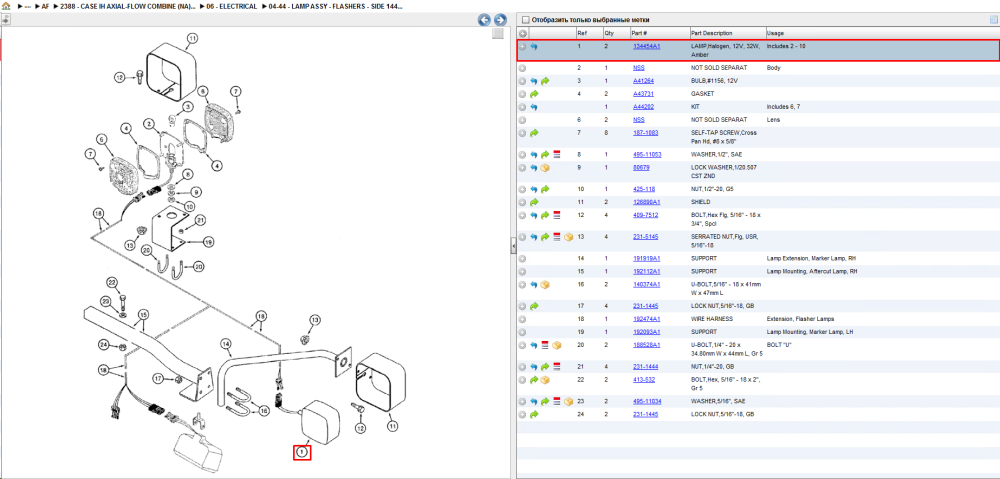This screenshot has height=479, width=1000.
Task: Expand the collapsed '...' breadcrumb level
Action: [x=27, y=6]
